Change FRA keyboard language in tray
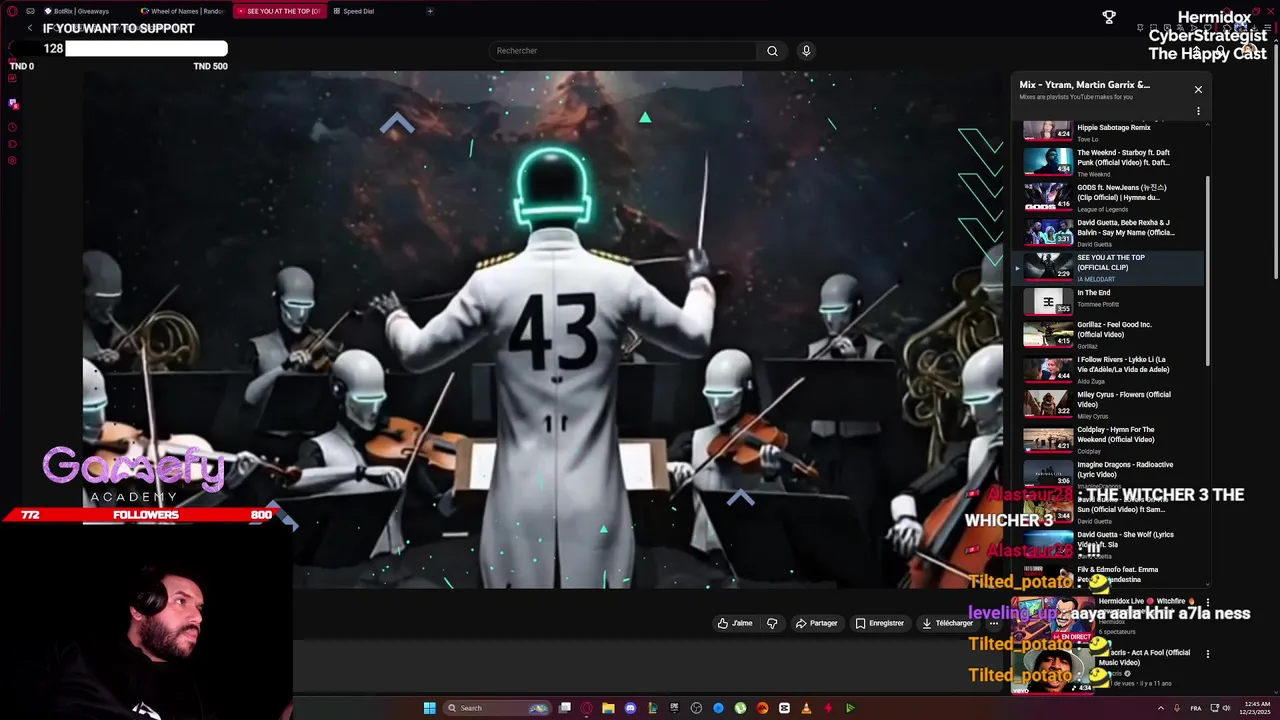 click(1196, 708)
